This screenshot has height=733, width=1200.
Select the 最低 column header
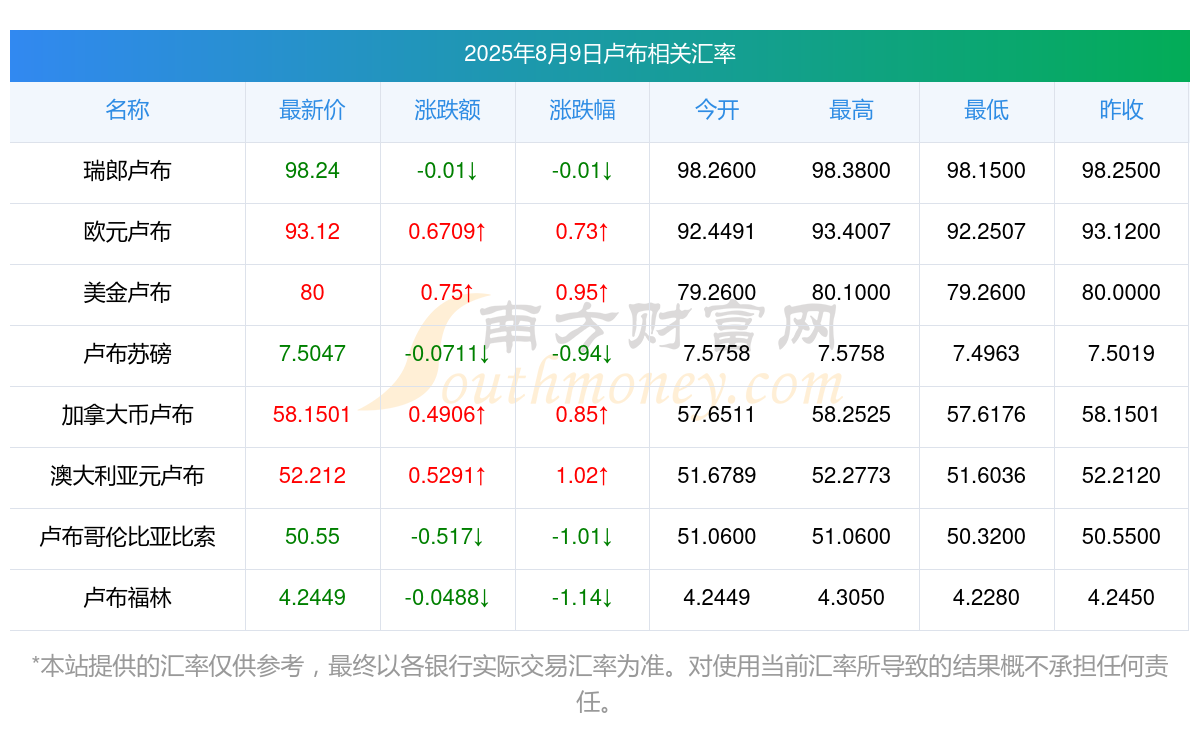[986, 110]
